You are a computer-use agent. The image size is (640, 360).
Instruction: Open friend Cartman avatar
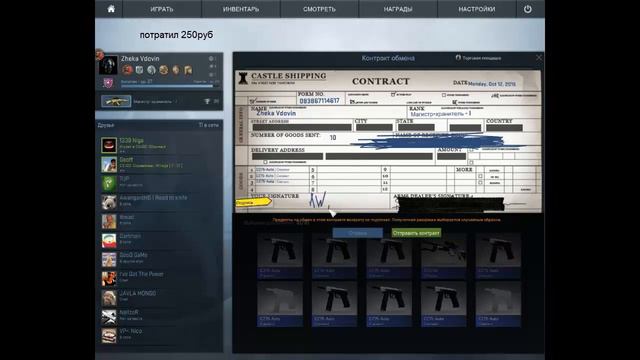coord(109,241)
